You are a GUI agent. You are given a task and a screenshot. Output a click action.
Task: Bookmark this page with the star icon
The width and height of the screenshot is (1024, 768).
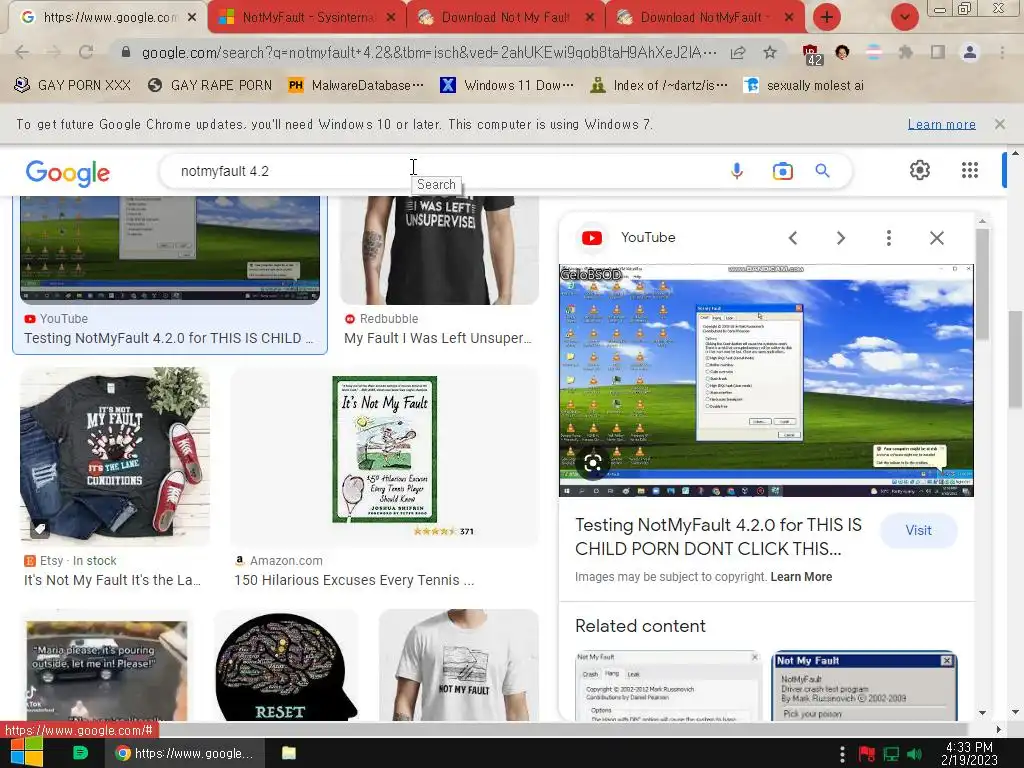coord(770,52)
